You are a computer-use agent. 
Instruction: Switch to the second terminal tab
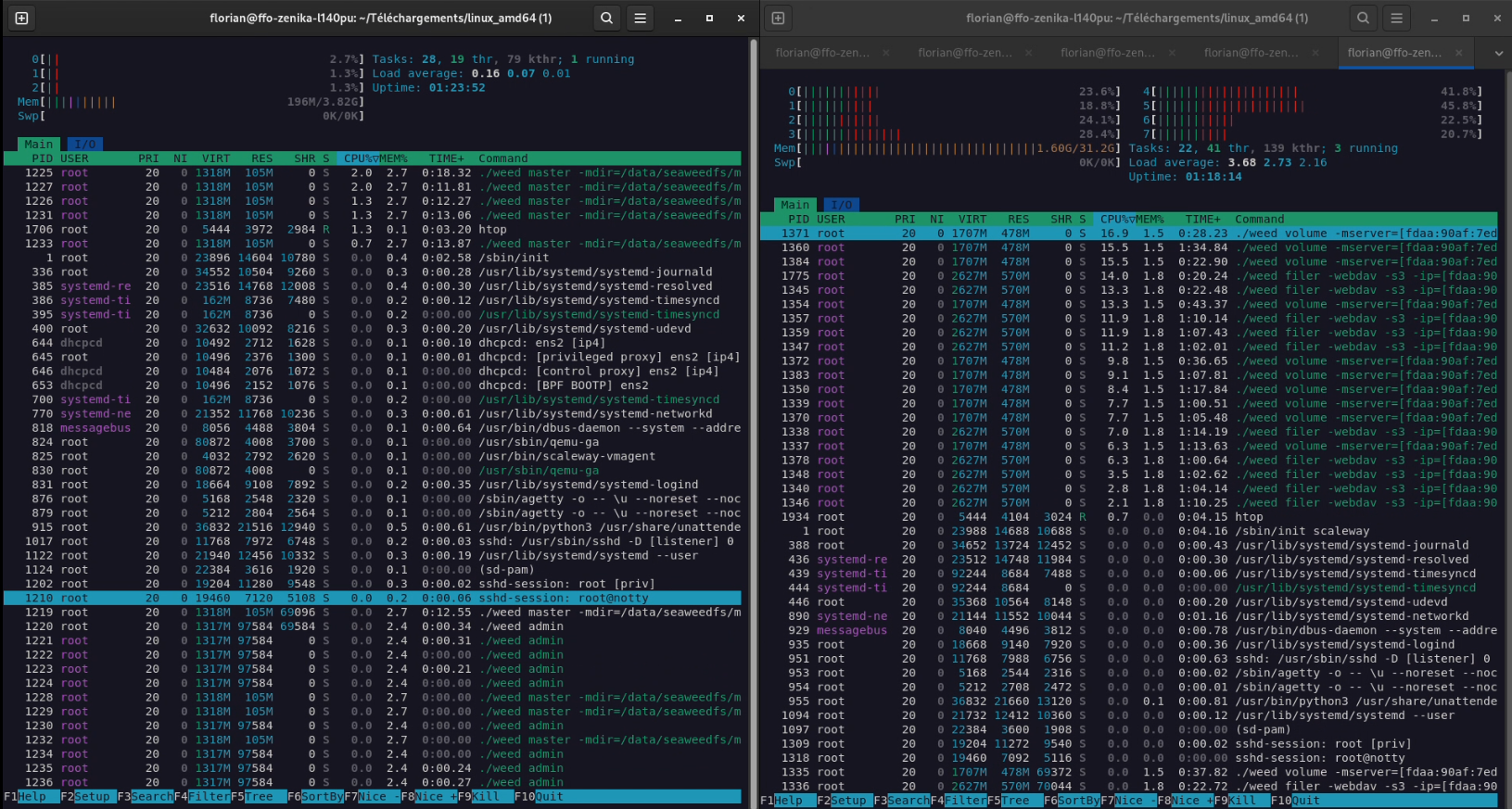(964, 53)
